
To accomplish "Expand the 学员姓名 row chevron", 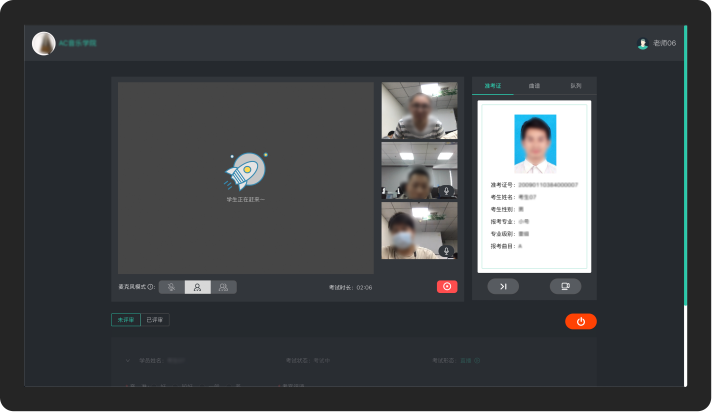I will [x=128, y=361].
